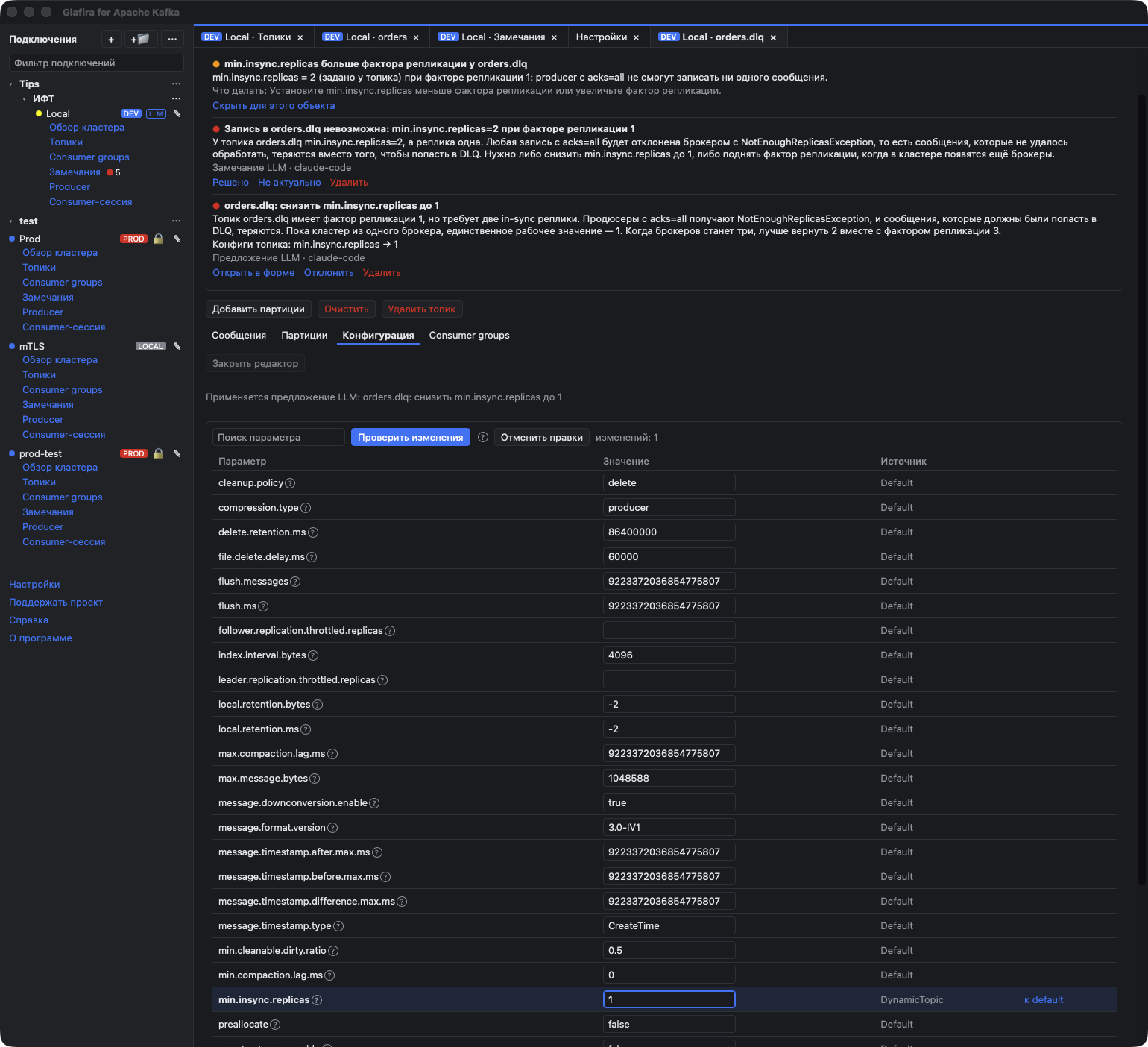The image size is (1148, 1047).
Task: Open the Tips group options menu
Action: click(x=176, y=84)
